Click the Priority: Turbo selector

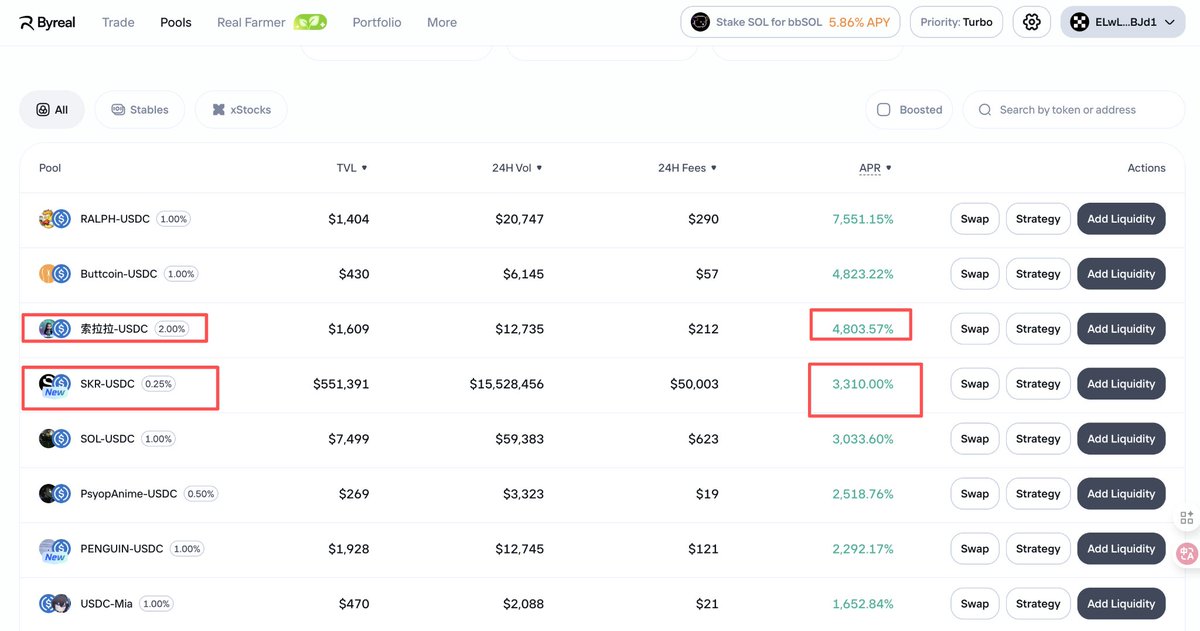[957, 22]
